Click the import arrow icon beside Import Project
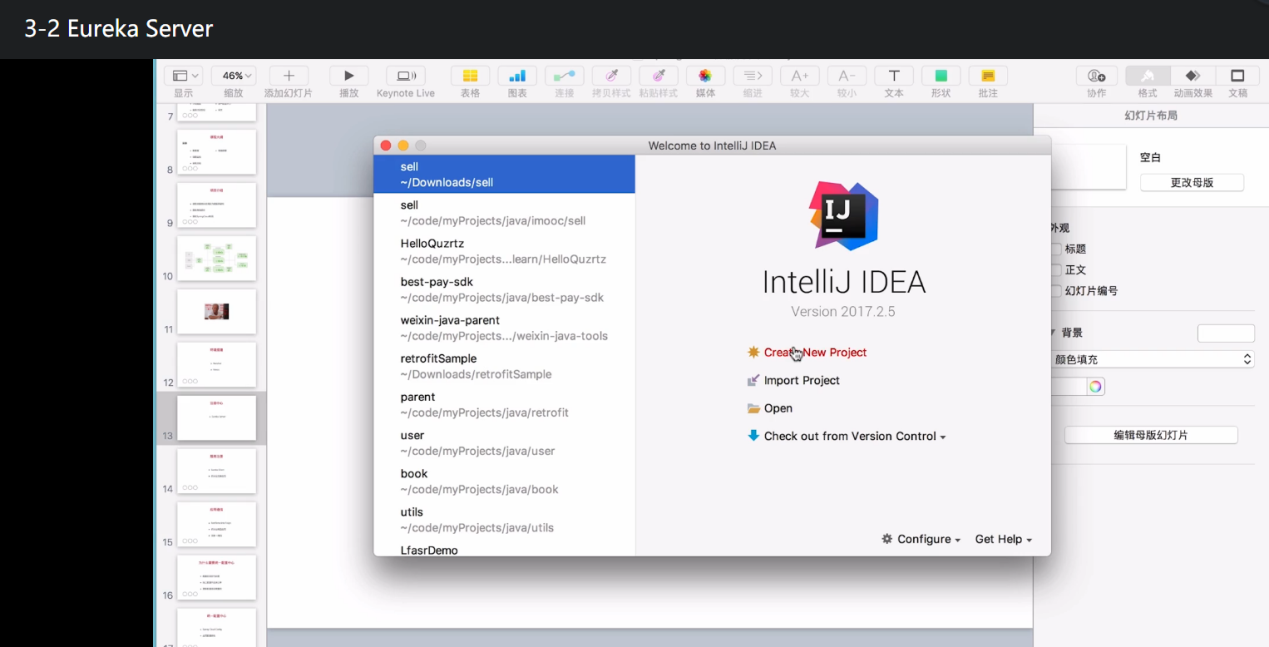1269x647 pixels. [x=754, y=380]
